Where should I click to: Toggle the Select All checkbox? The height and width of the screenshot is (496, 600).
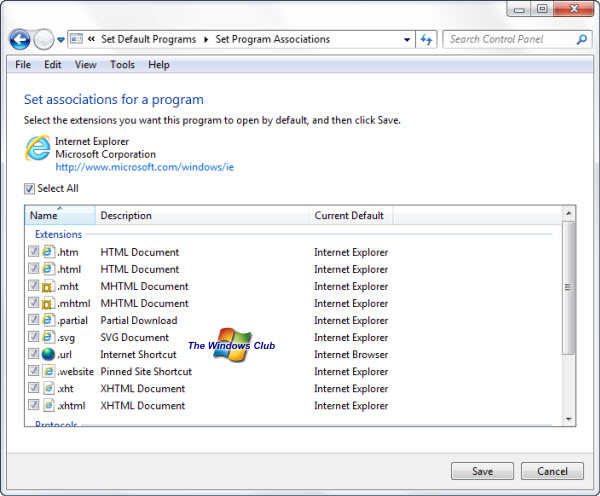pyautogui.click(x=29, y=188)
